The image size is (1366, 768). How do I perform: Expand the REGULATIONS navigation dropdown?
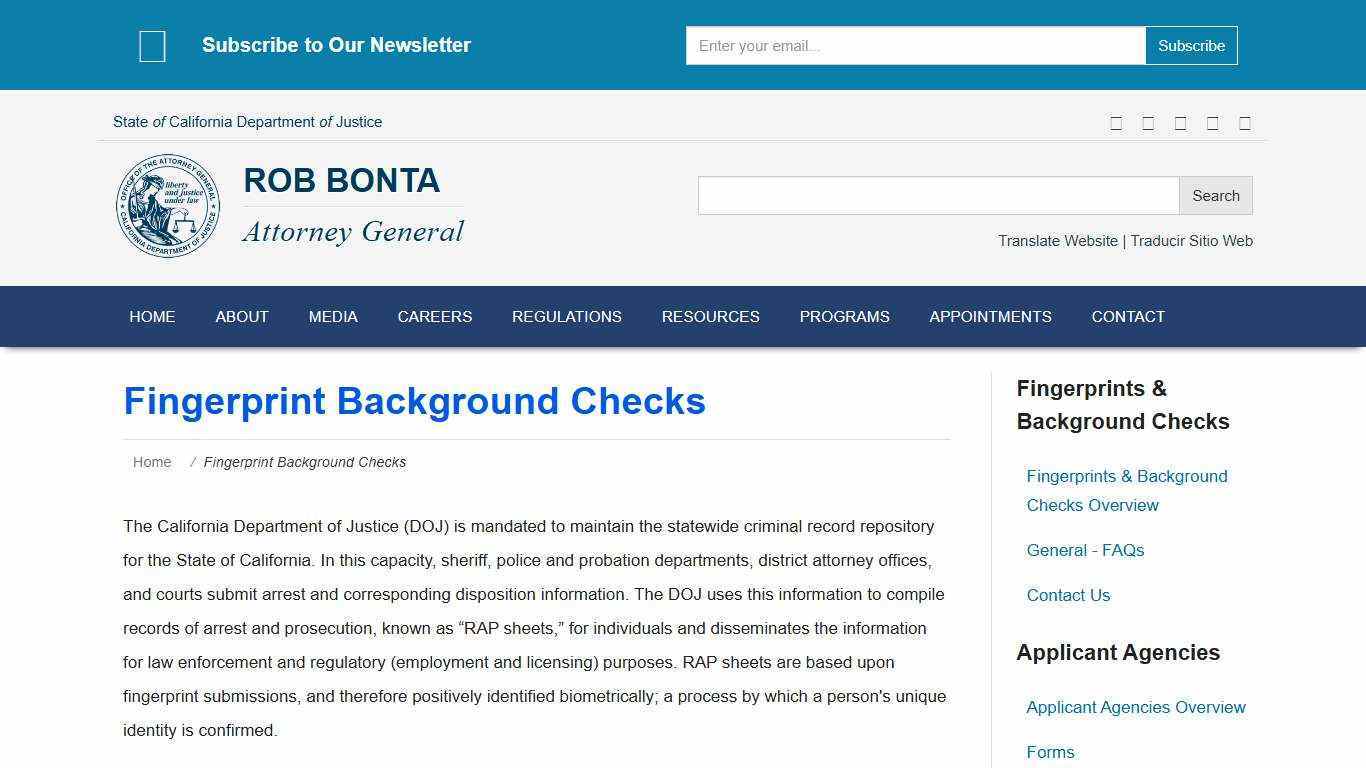567,316
